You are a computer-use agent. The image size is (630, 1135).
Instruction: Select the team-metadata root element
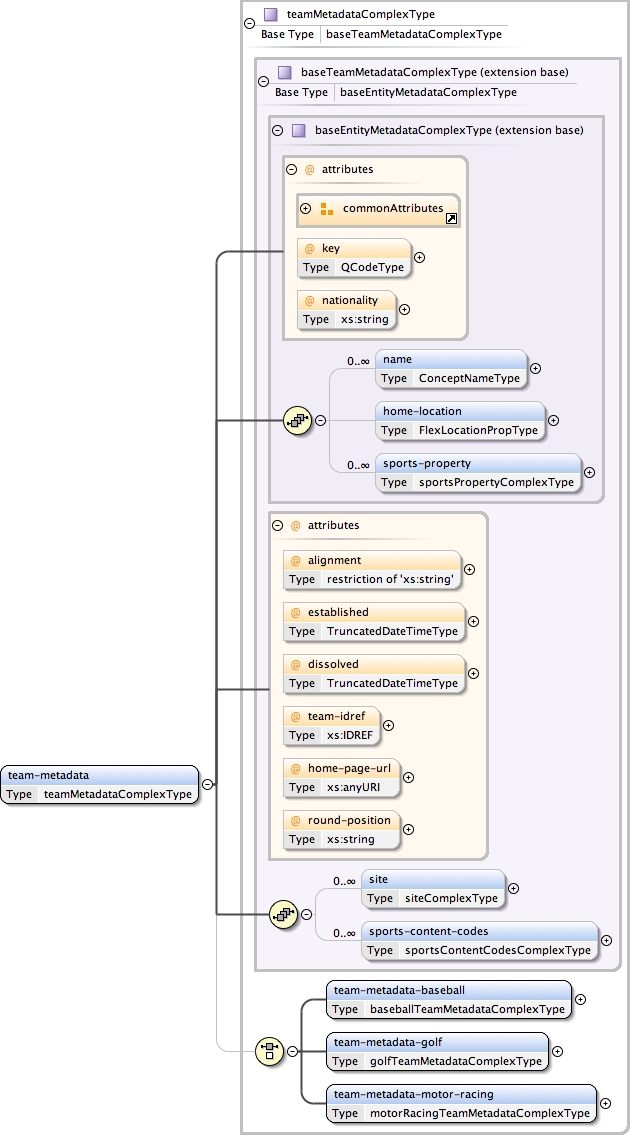tap(99, 784)
